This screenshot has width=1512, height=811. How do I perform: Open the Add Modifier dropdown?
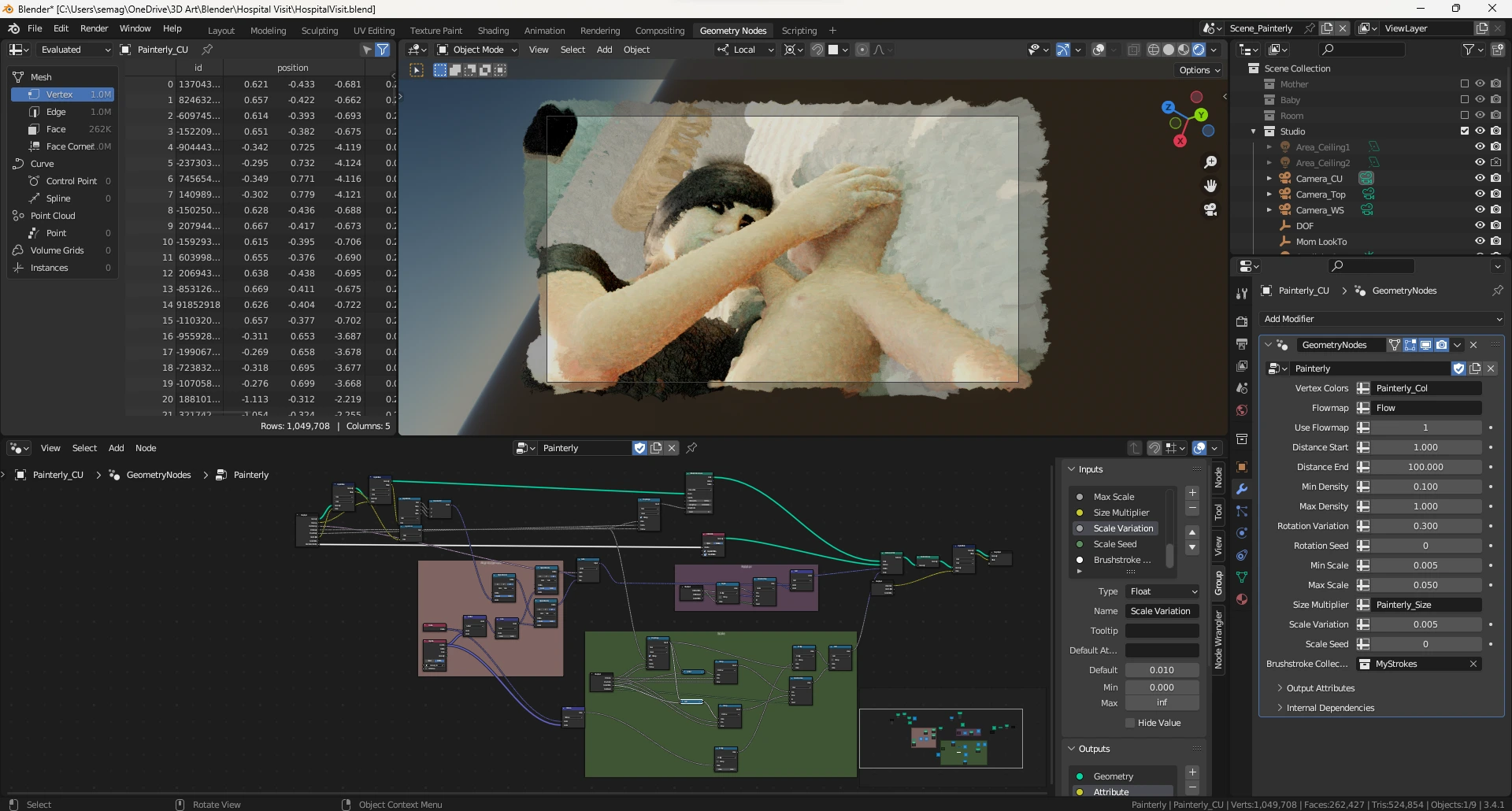click(x=1382, y=319)
